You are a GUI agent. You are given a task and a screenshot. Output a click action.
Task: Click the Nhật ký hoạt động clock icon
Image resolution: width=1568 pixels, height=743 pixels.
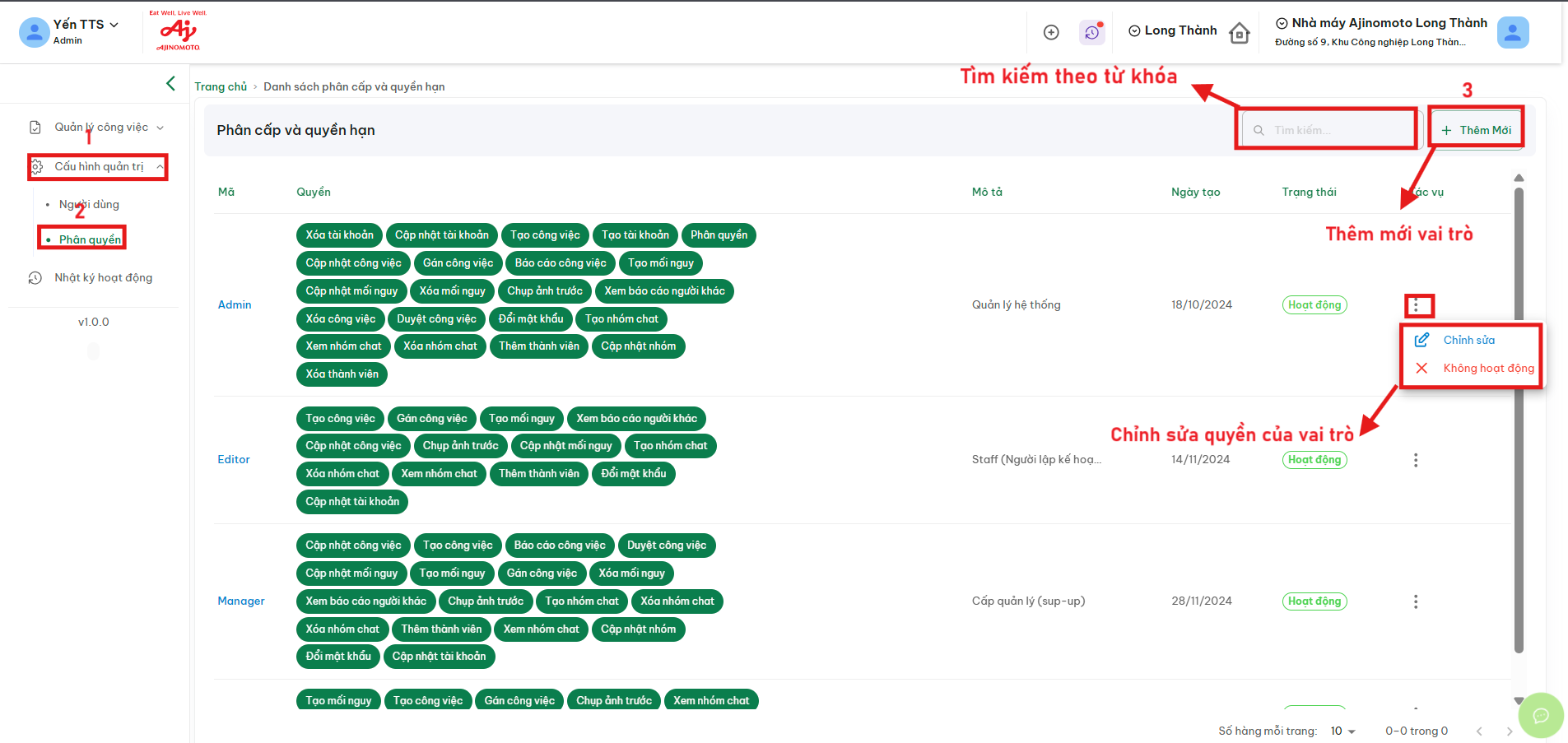35,278
